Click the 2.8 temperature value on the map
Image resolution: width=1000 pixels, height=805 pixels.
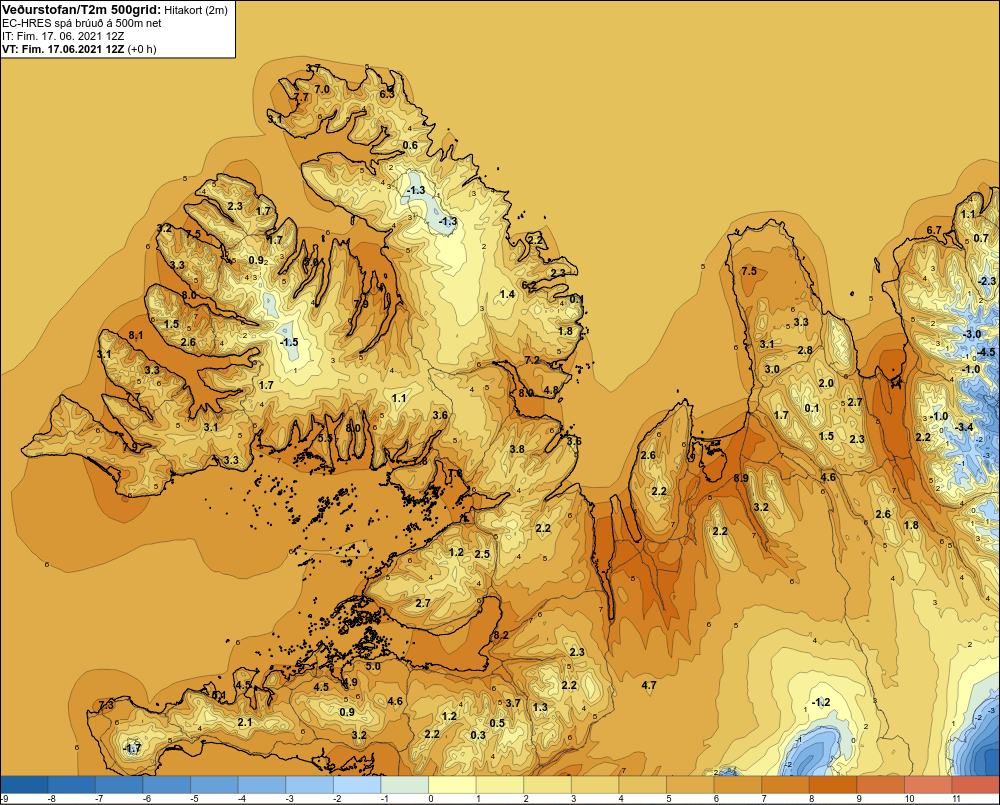[x=805, y=350]
